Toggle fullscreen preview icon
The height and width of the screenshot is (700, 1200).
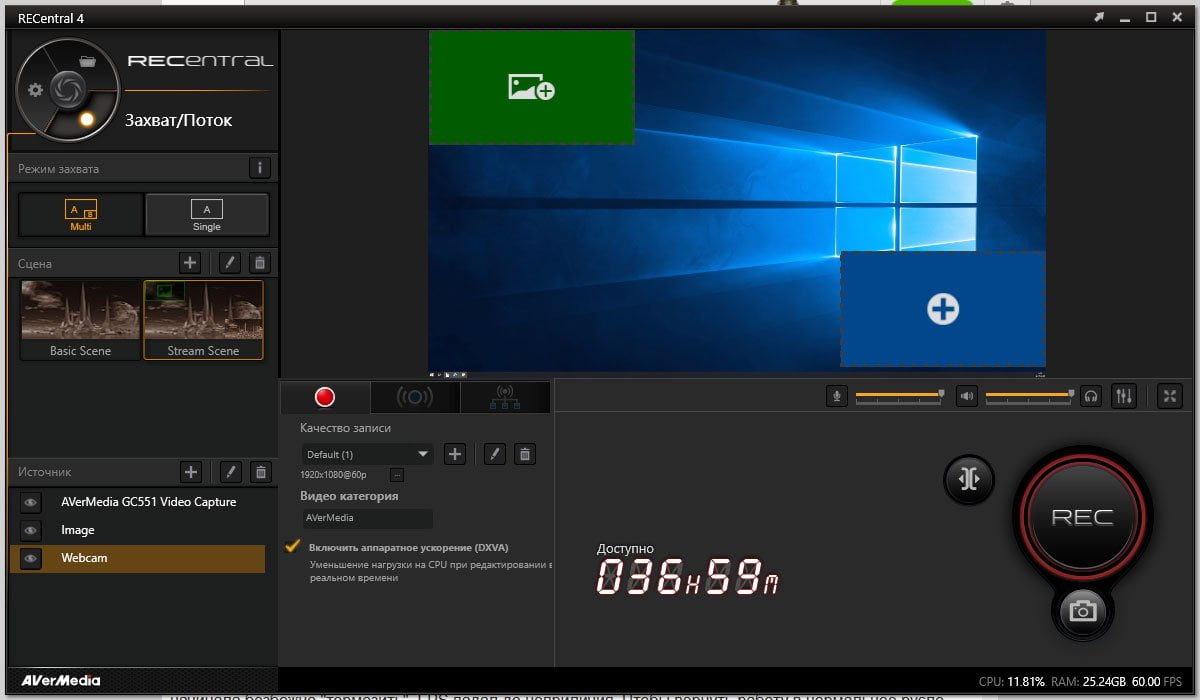tap(1170, 396)
